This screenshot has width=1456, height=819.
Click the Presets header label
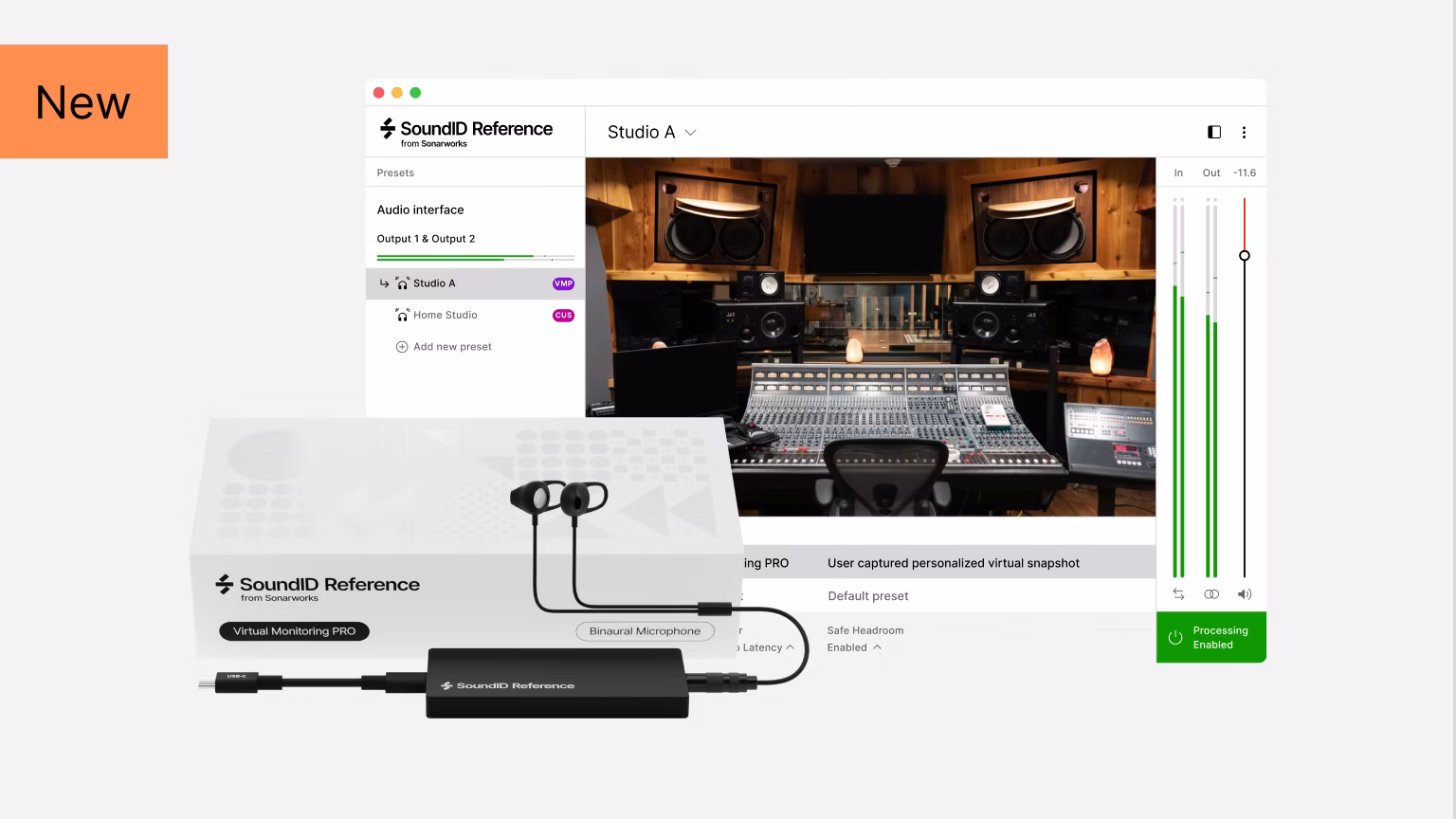[x=395, y=173]
